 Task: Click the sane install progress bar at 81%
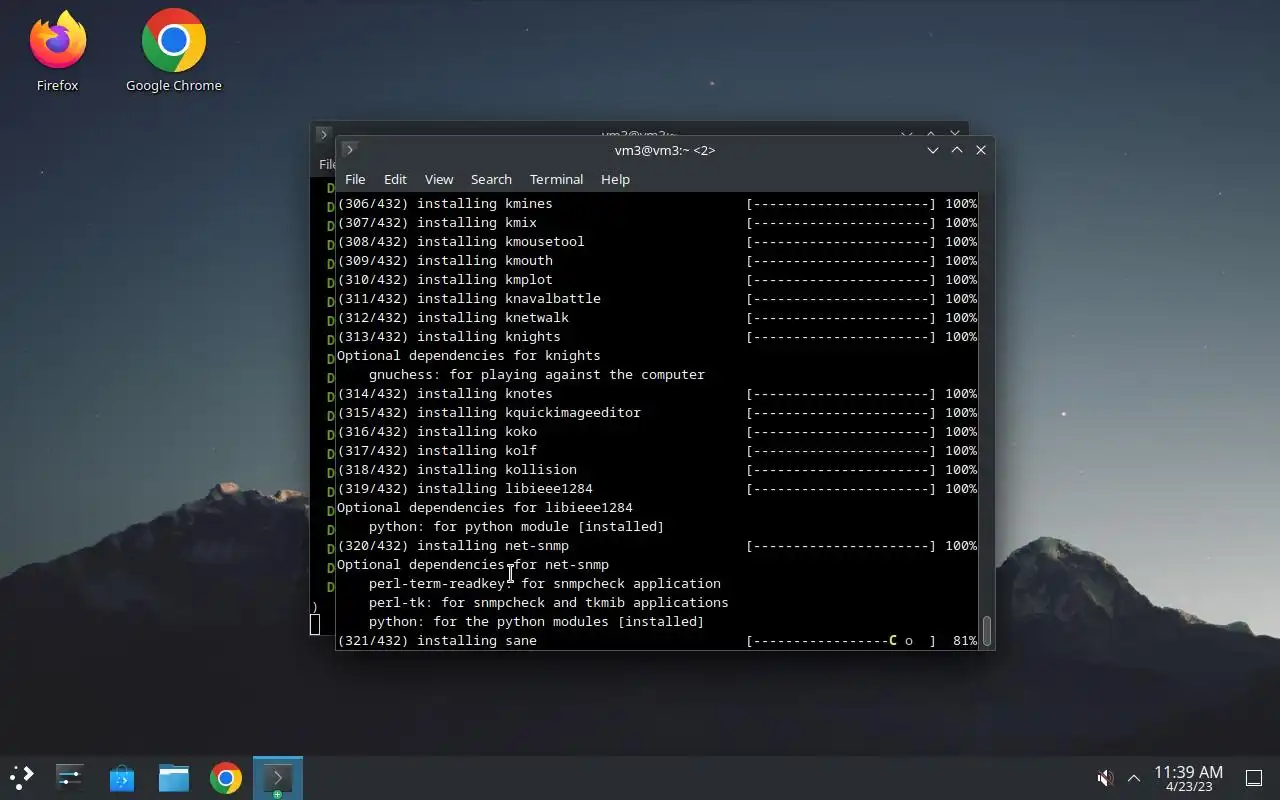click(x=841, y=640)
